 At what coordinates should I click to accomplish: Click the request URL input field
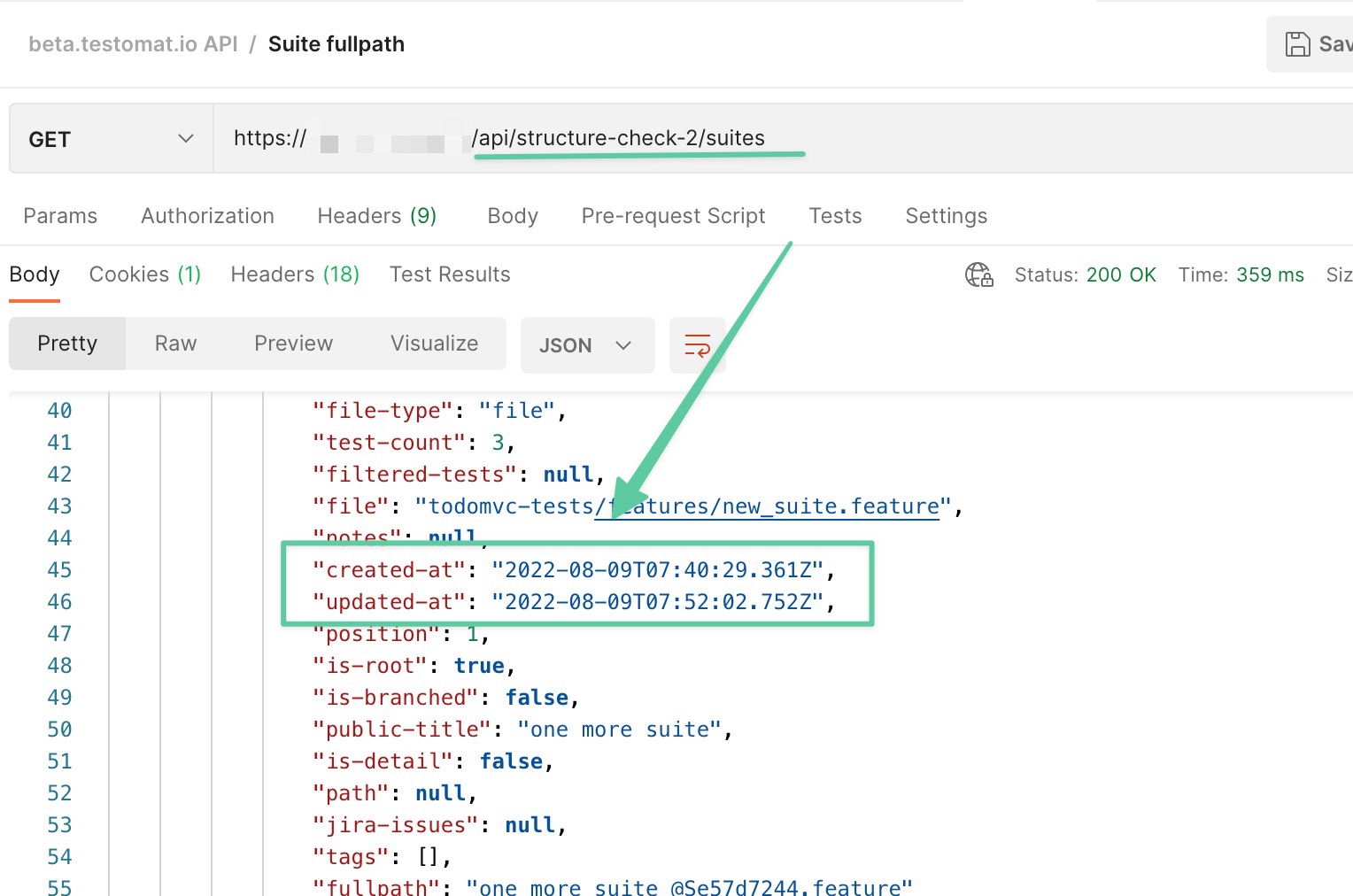[783, 139]
